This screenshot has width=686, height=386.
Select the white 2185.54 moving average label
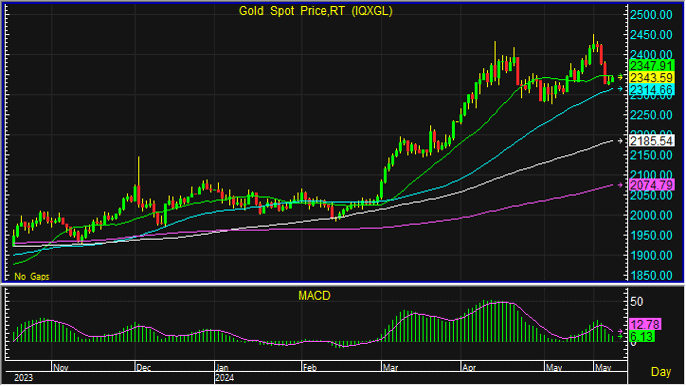pos(651,141)
